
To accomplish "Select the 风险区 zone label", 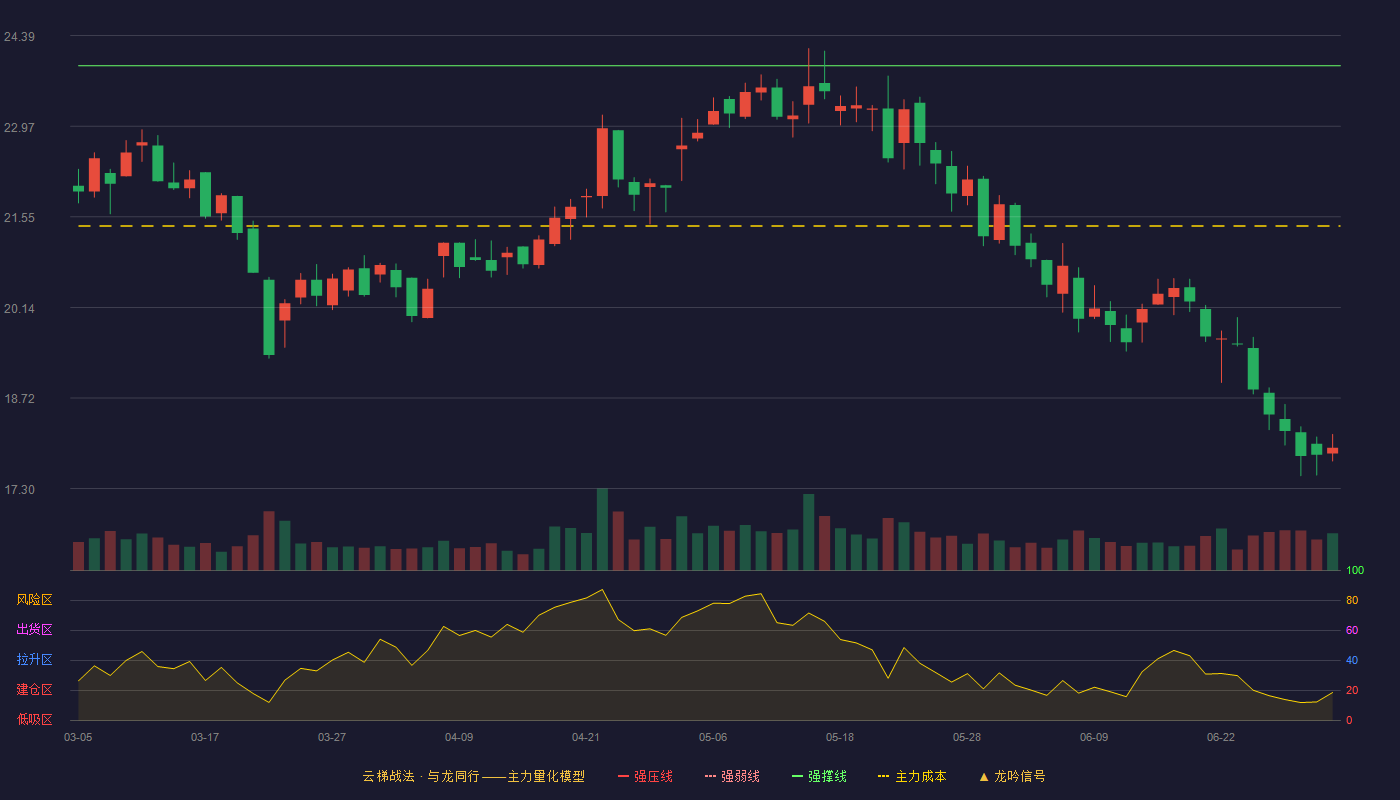I will point(34,600).
